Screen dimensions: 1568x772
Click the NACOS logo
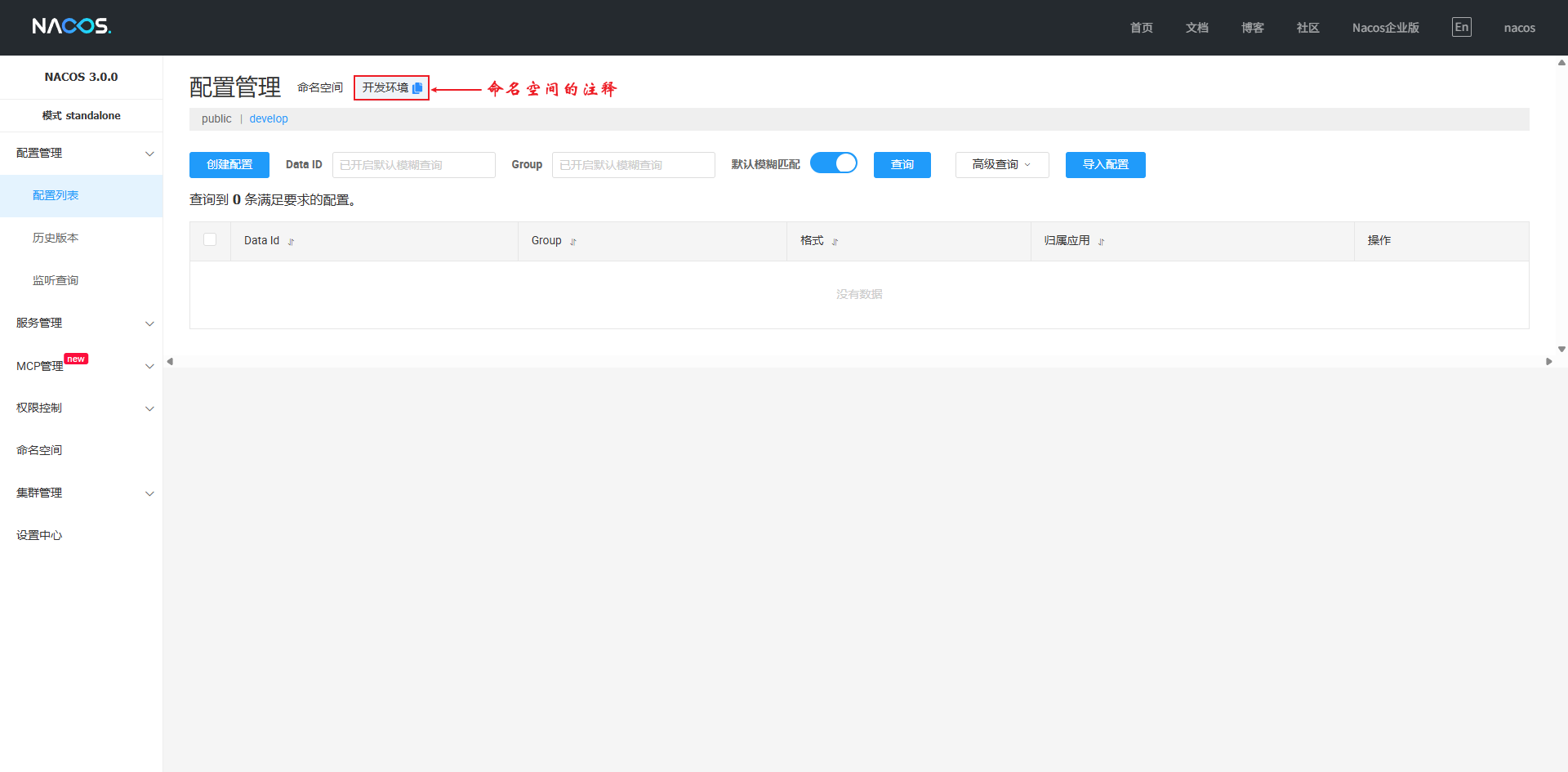72,26
